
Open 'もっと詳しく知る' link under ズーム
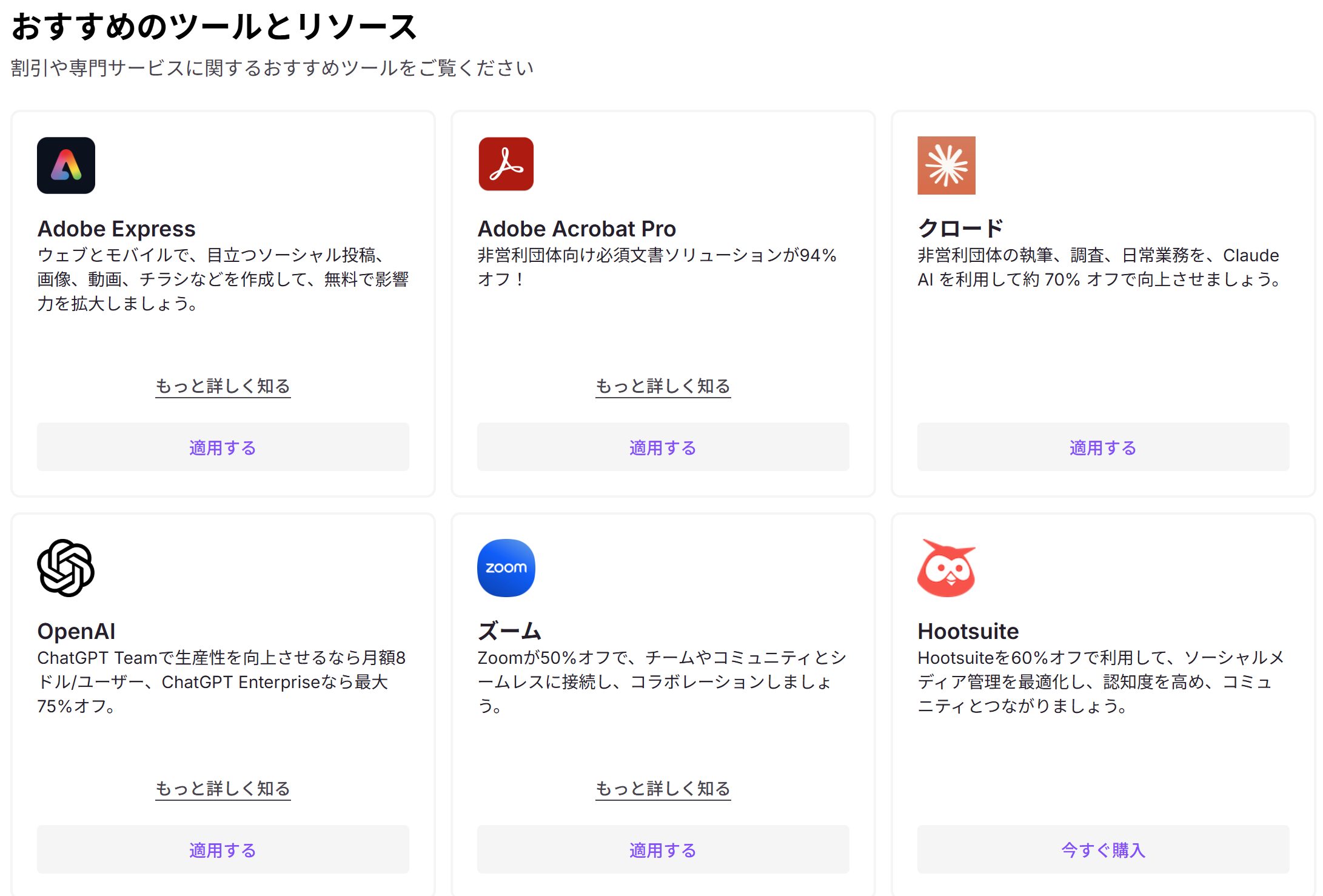(x=663, y=789)
